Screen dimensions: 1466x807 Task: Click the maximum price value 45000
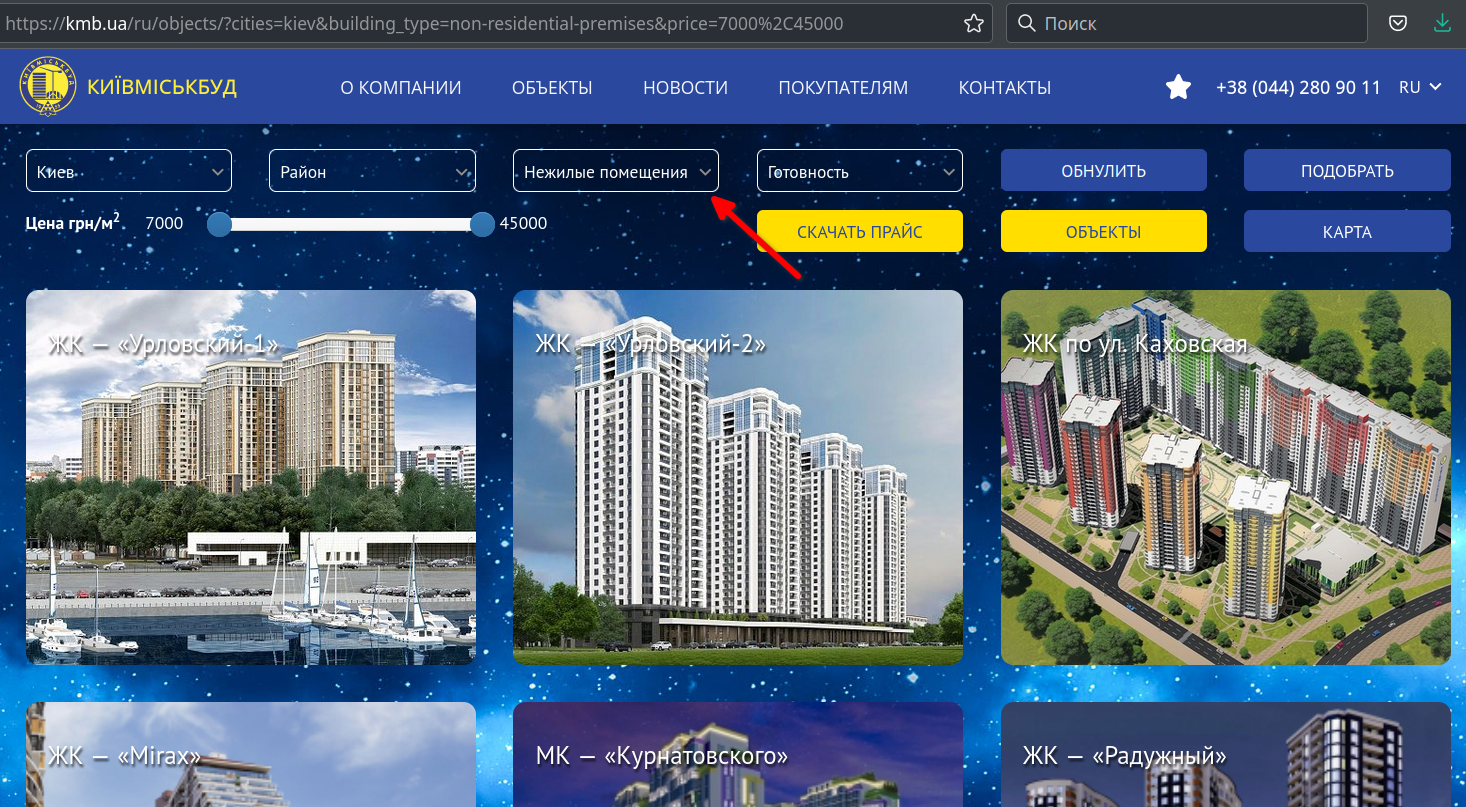[523, 223]
